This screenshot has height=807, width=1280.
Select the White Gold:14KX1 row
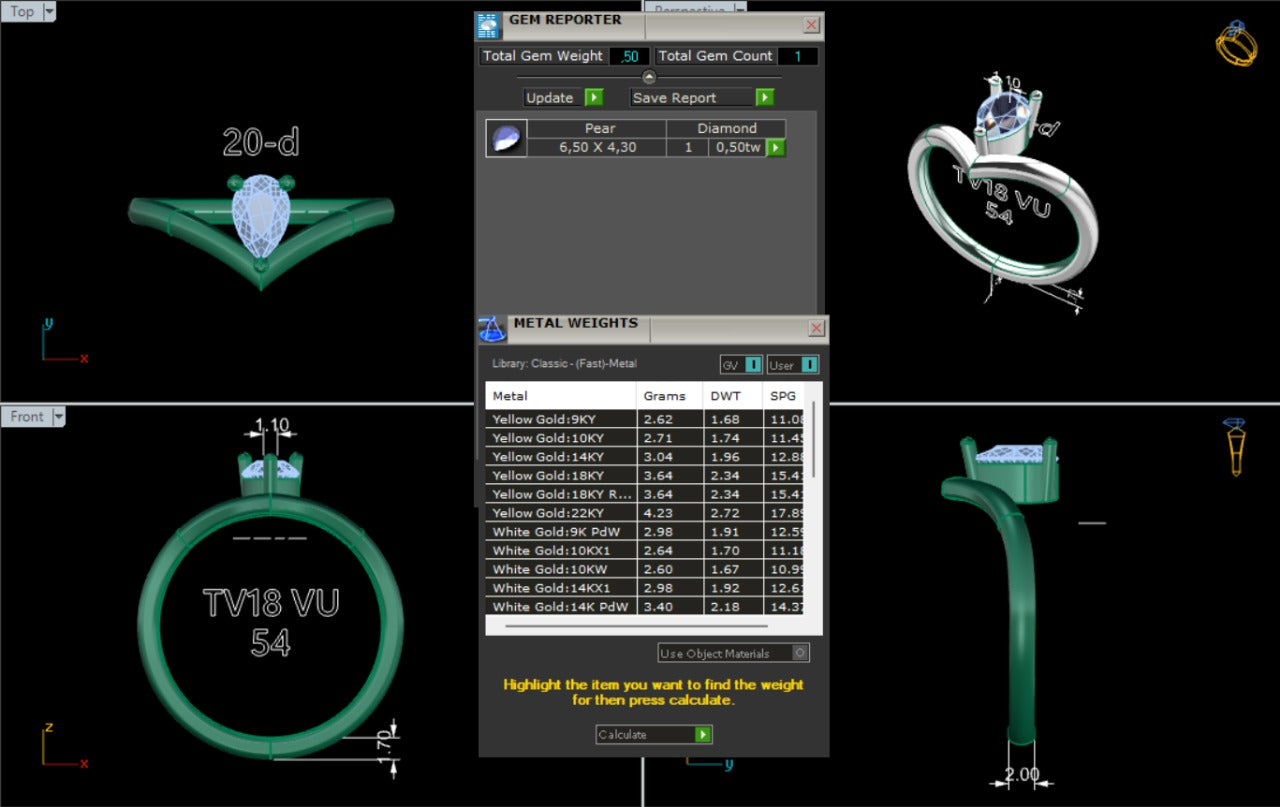pyautogui.click(x=646, y=587)
